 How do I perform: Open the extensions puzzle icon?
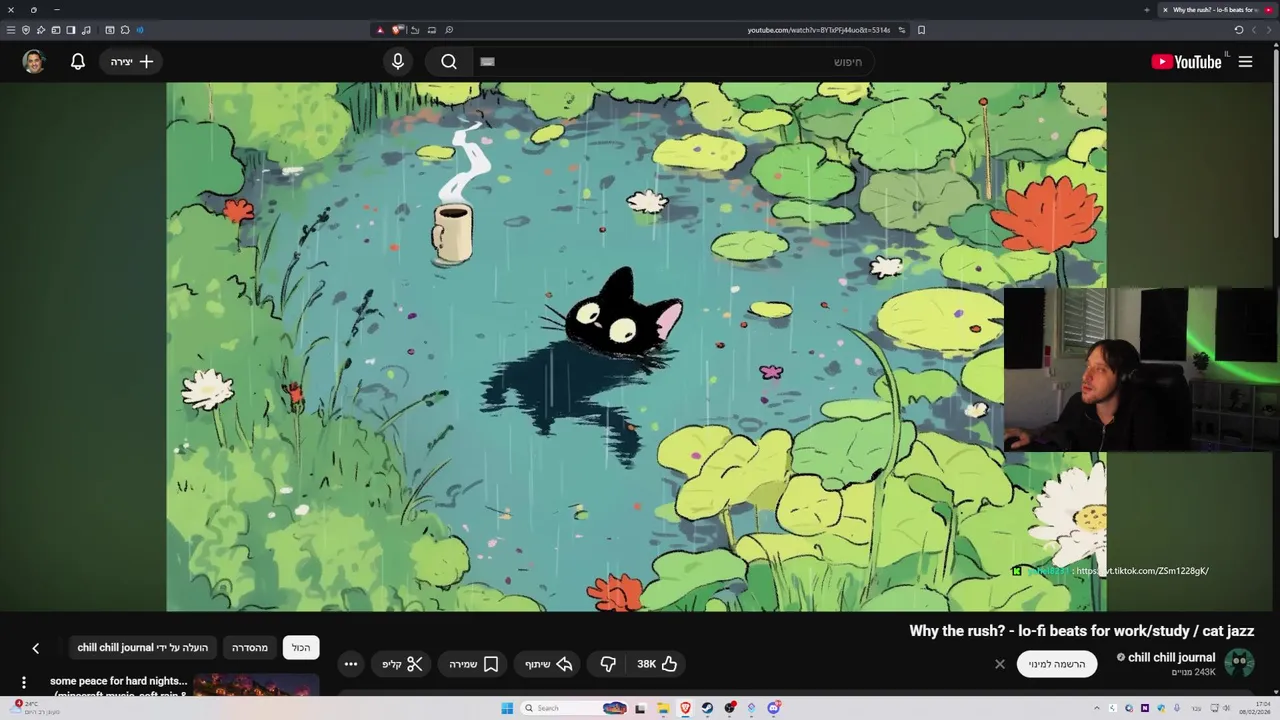click(125, 30)
